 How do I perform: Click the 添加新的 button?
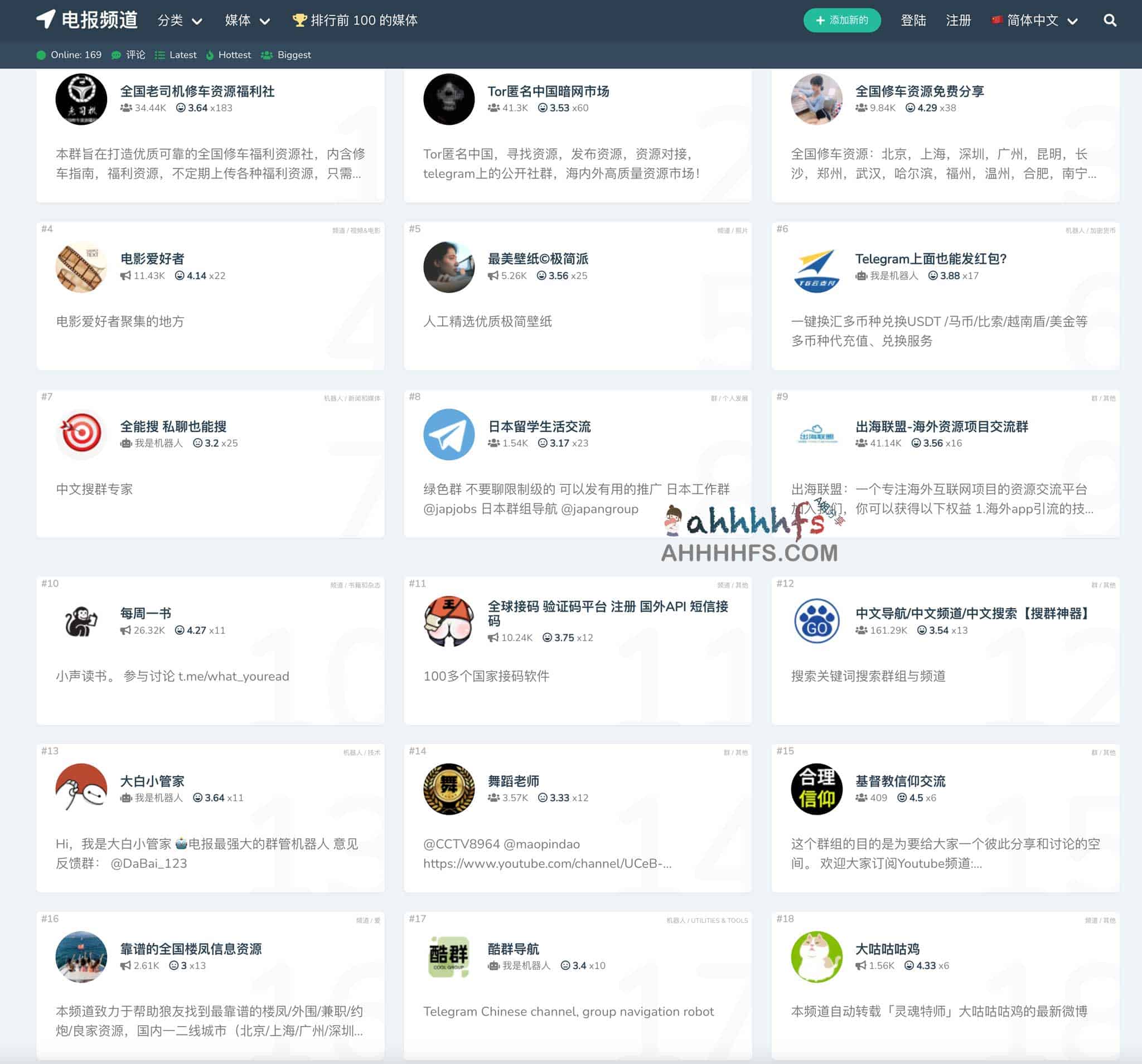842,20
